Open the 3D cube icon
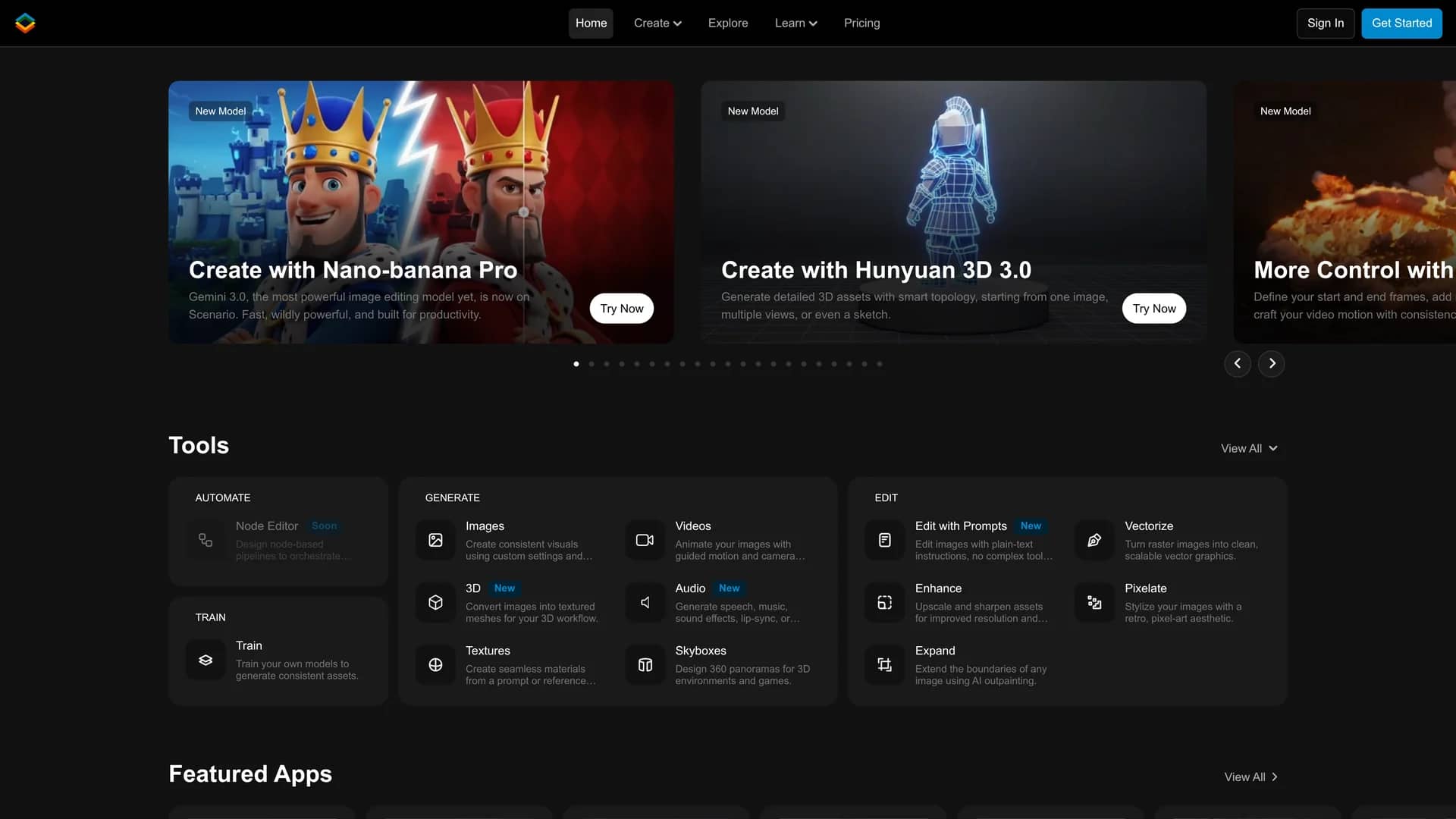Image resolution: width=1456 pixels, height=819 pixels. pyautogui.click(x=435, y=602)
